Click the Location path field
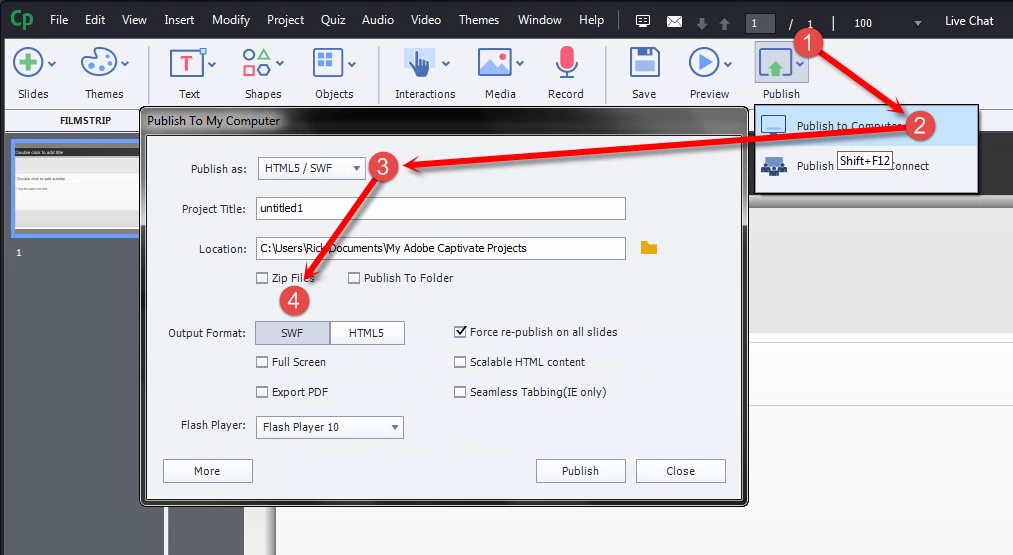The height and width of the screenshot is (555, 1013). [441, 249]
